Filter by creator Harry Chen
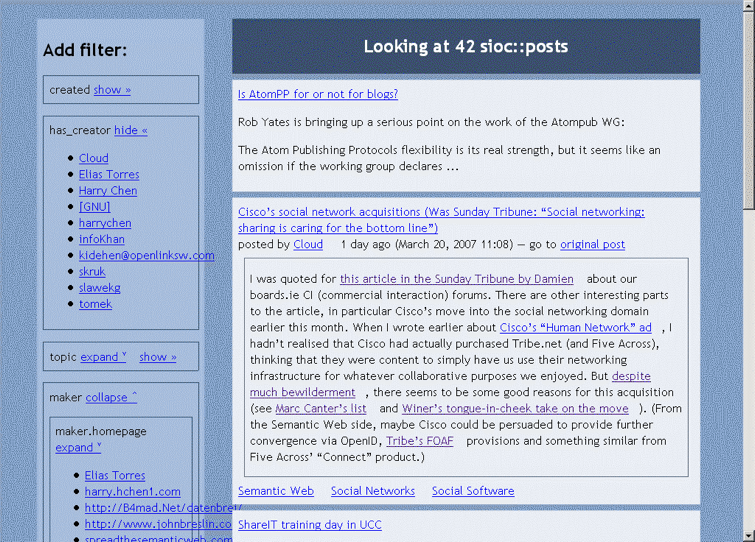755x542 pixels. 108,191
